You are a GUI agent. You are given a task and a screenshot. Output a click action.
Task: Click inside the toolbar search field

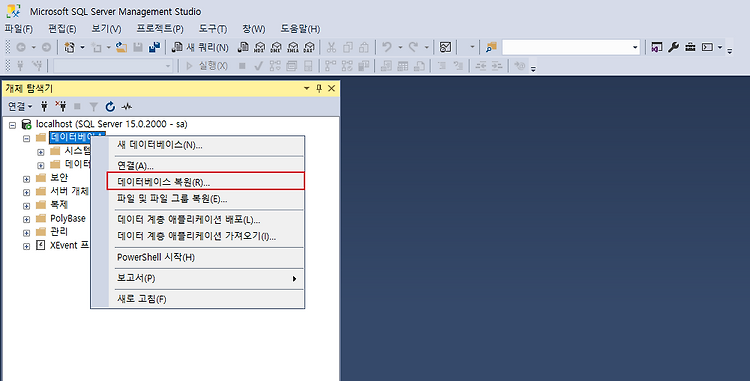(x=567, y=47)
